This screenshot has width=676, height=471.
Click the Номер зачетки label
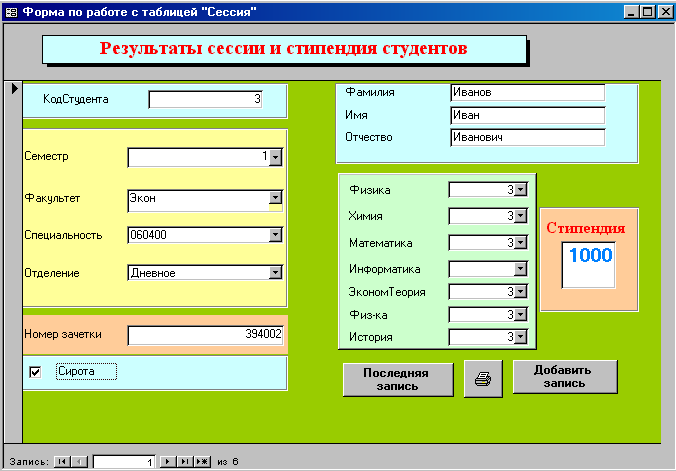tap(63, 334)
